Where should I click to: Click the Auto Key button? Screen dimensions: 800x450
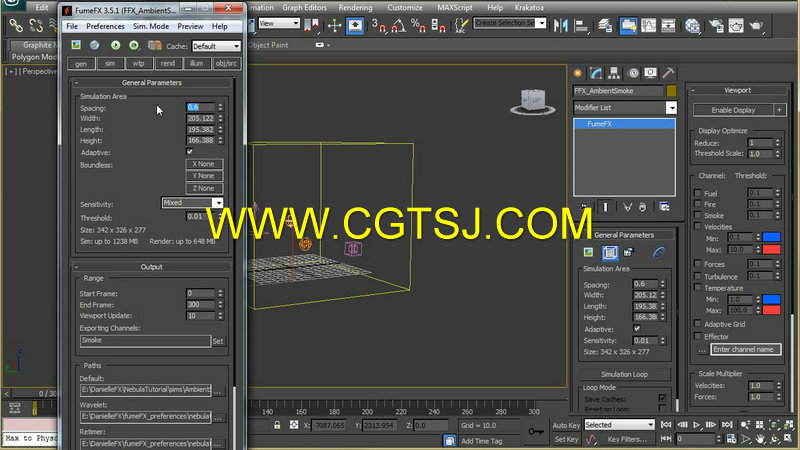tap(566, 425)
